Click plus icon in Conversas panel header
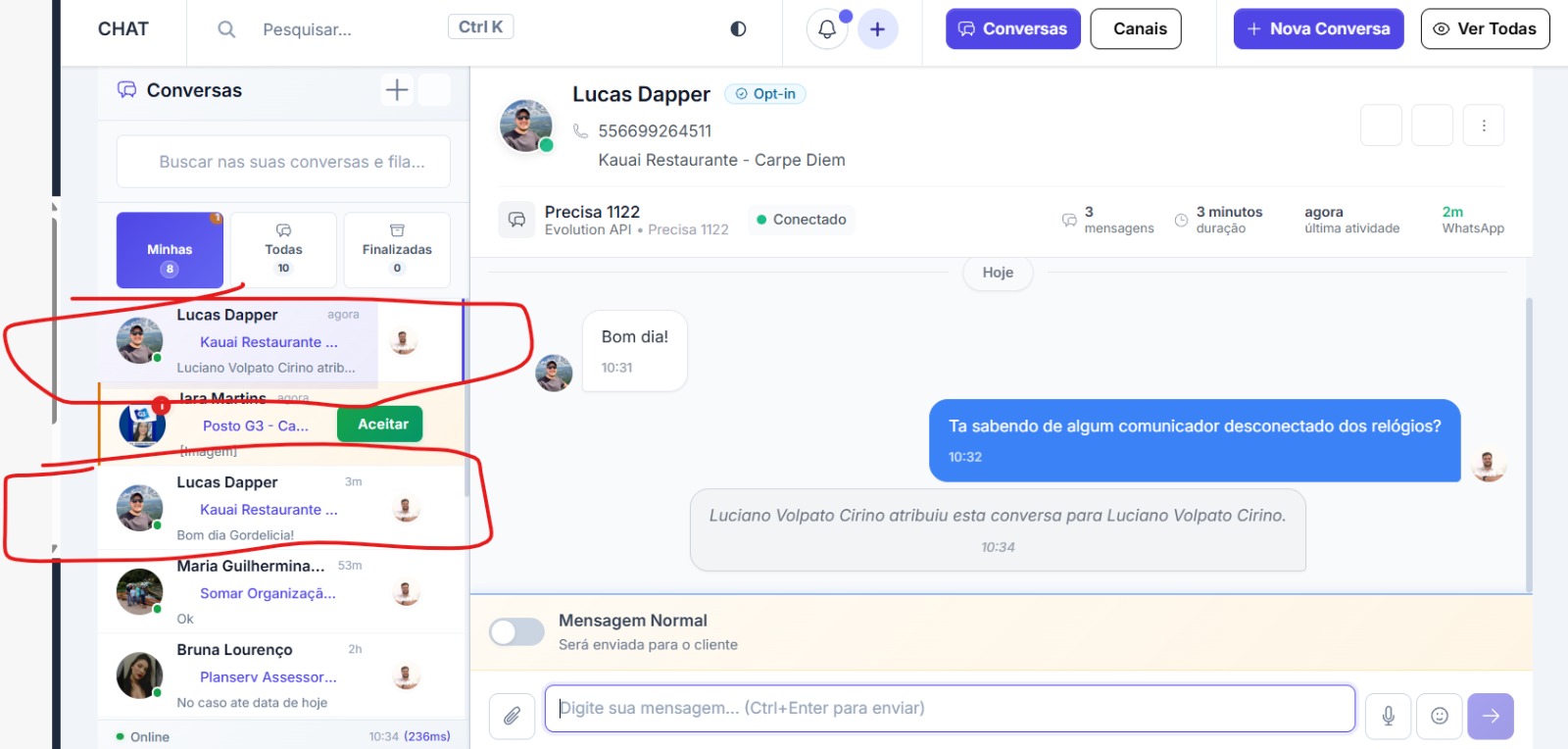The image size is (1568, 749). [397, 90]
